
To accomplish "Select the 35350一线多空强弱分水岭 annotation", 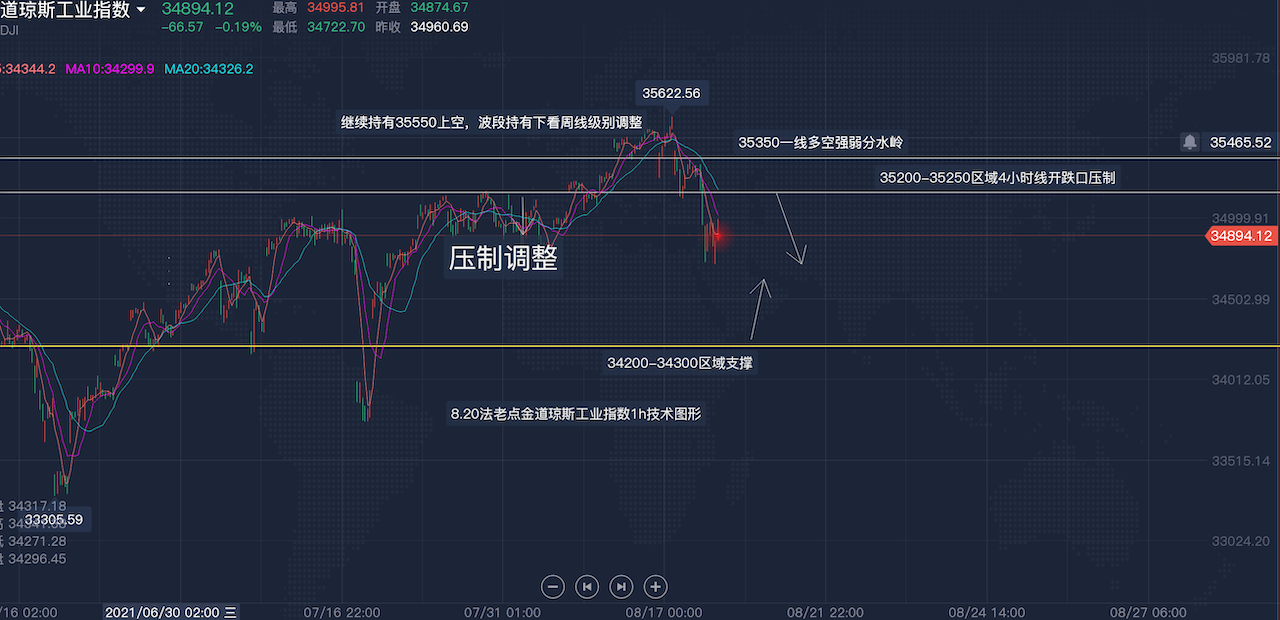I will tap(821, 143).
